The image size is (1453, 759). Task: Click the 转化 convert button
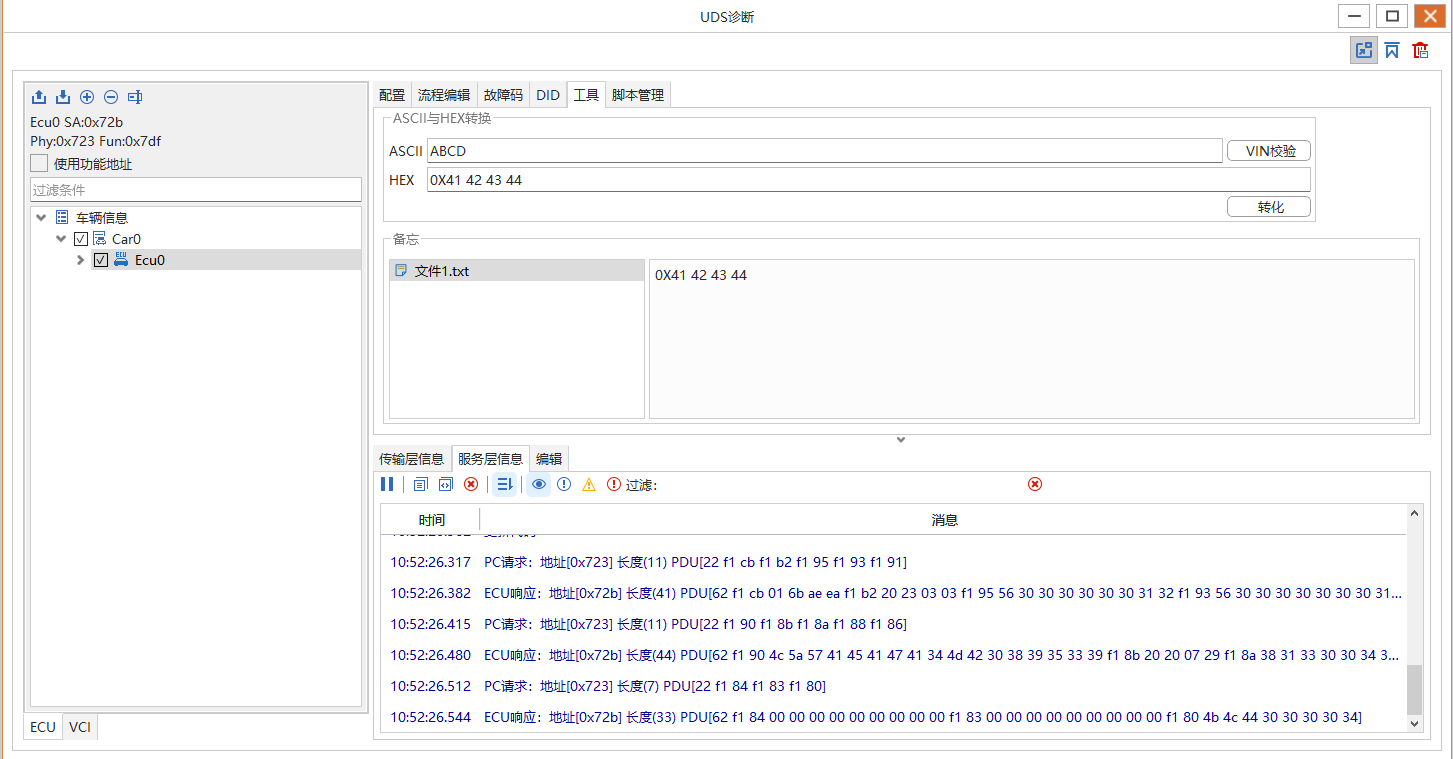[x=1269, y=207]
